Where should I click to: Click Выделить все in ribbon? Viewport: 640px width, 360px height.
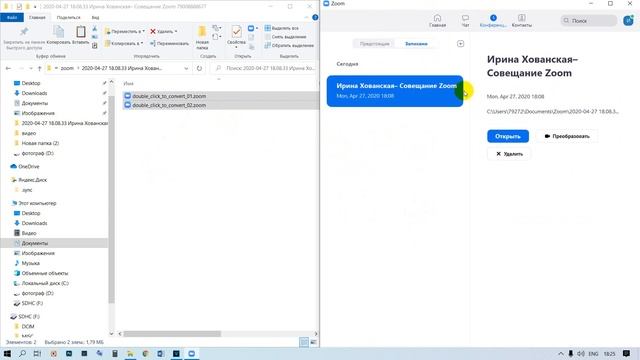click(x=282, y=28)
